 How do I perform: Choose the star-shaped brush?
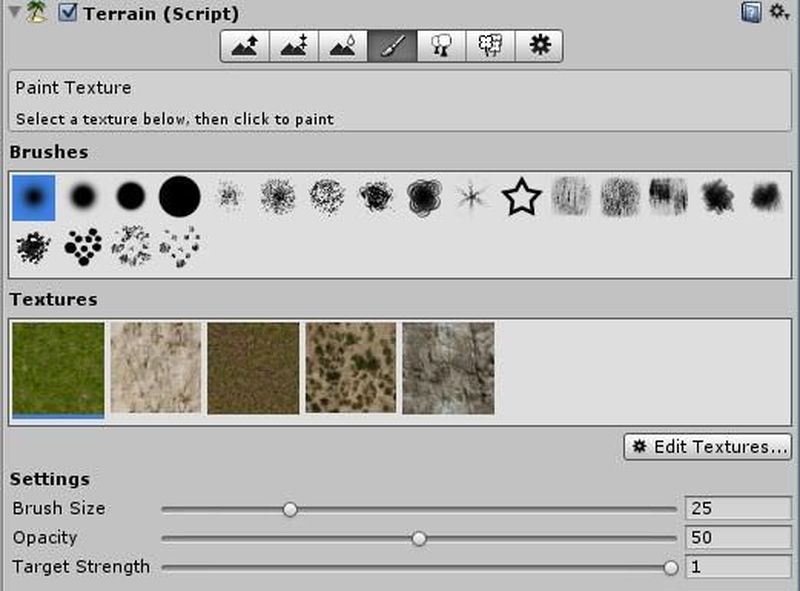pos(520,197)
